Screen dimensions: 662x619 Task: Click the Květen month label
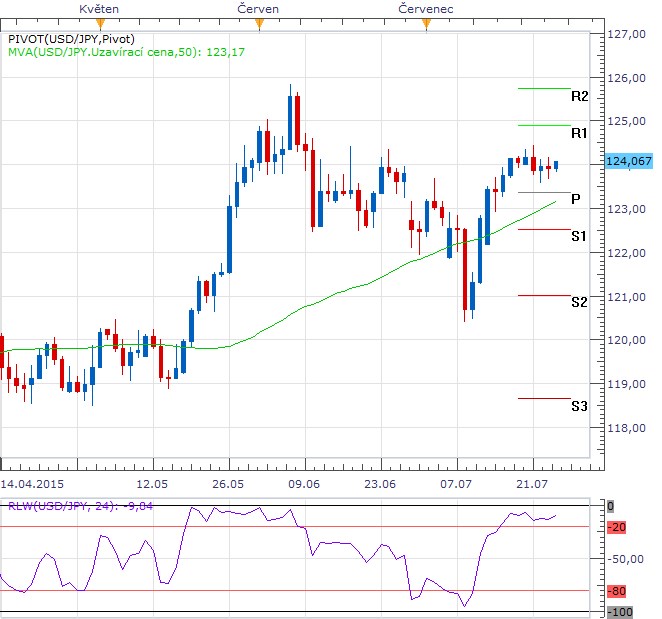(99, 9)
